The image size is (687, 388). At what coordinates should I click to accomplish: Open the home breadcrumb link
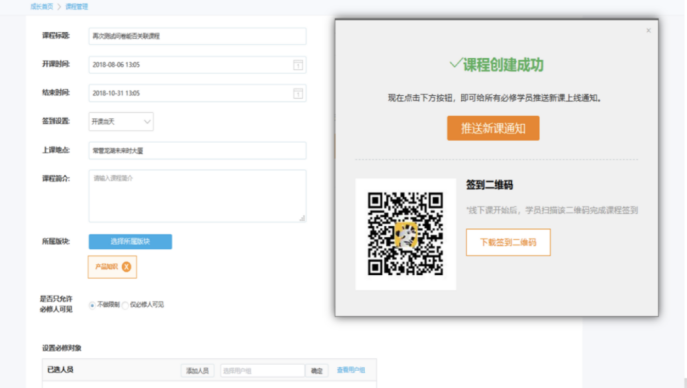click(x=42, y=7)
